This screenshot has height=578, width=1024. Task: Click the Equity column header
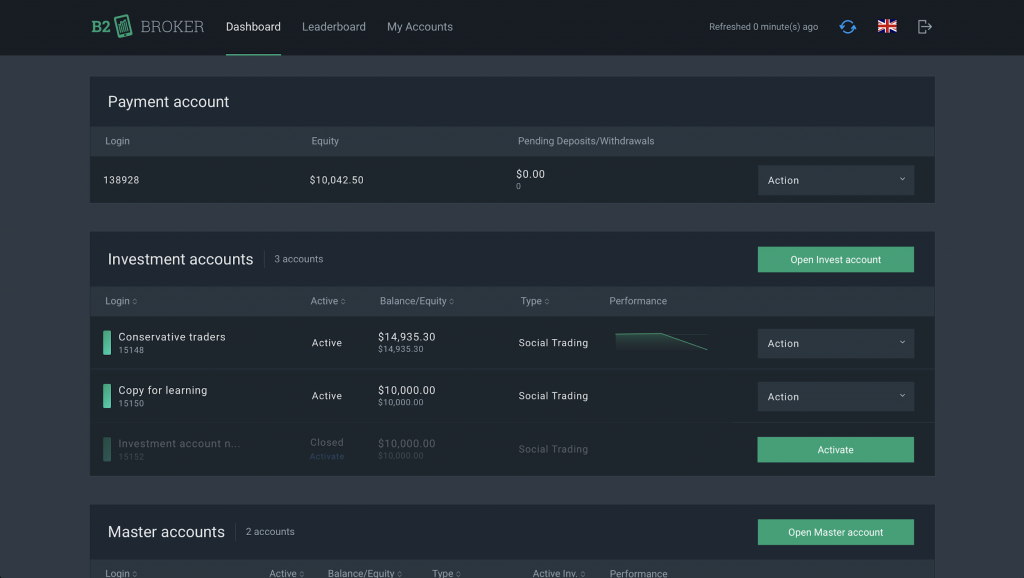coord(325,141)
